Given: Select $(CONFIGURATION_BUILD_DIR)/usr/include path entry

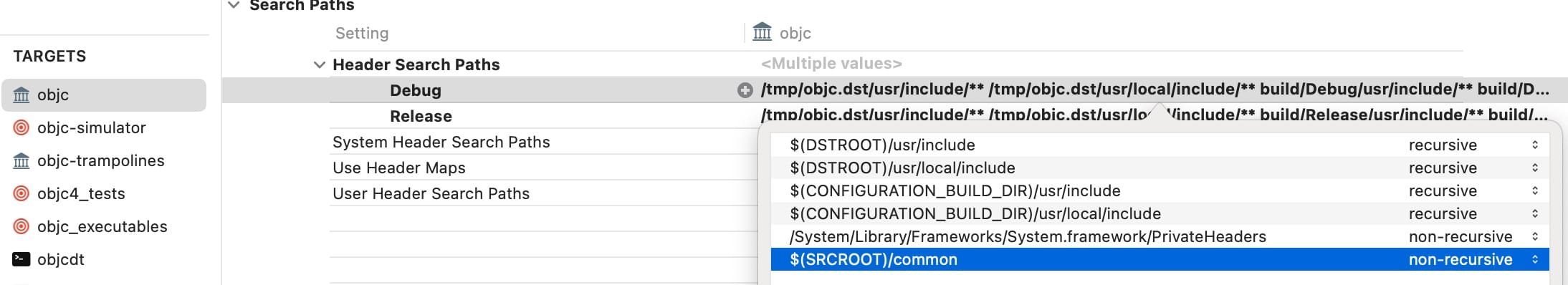Looking at the screenshot, I should (x=955, y=190).
